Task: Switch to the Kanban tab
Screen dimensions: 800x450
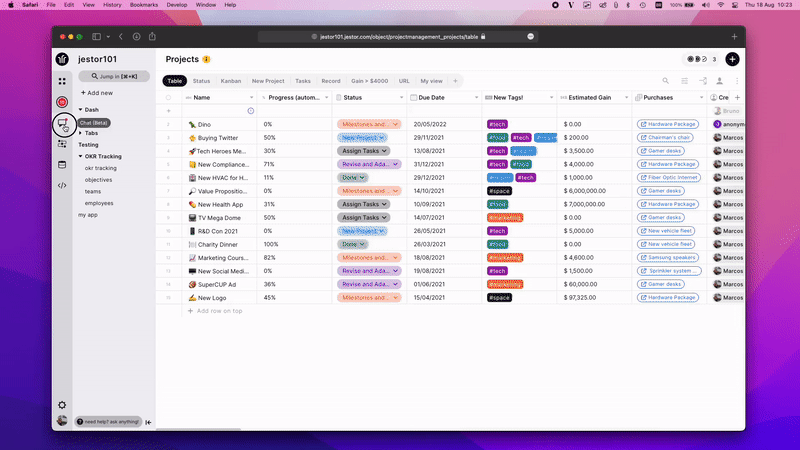Action: pyautogui.click(x=231, y=81)
